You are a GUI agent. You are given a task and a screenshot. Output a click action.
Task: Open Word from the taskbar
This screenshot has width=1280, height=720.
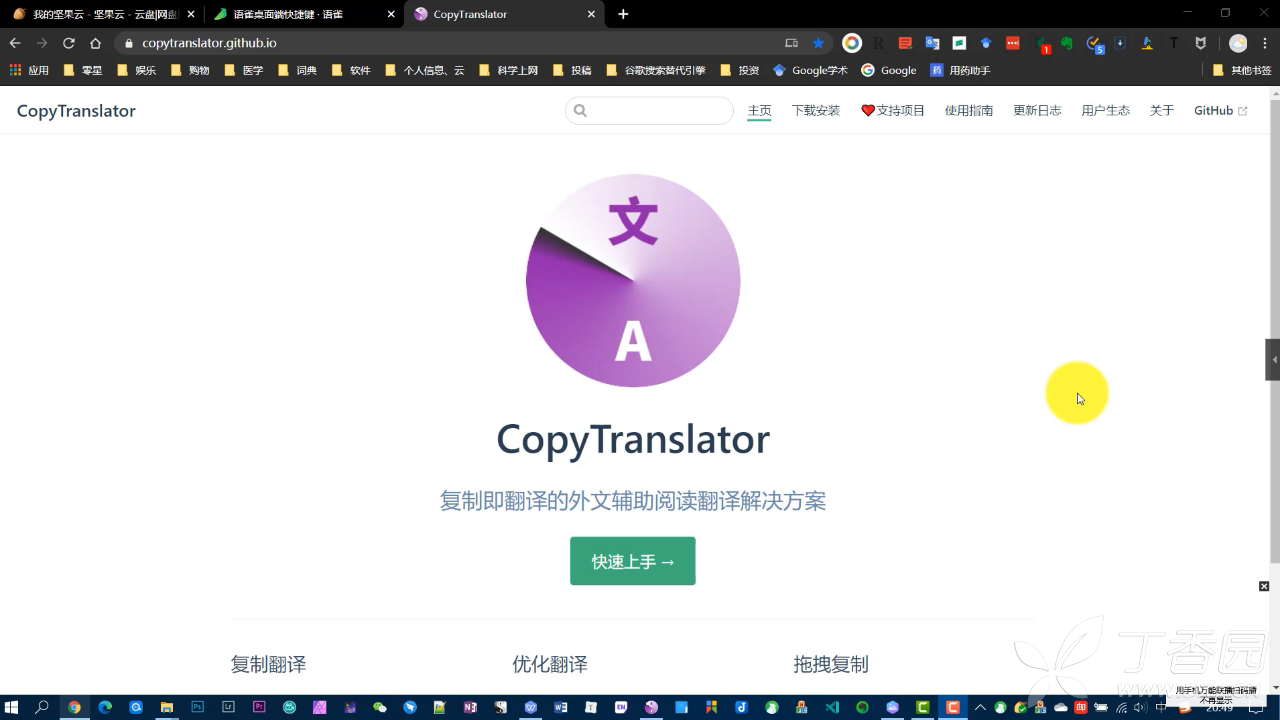(x=561, y=707)
